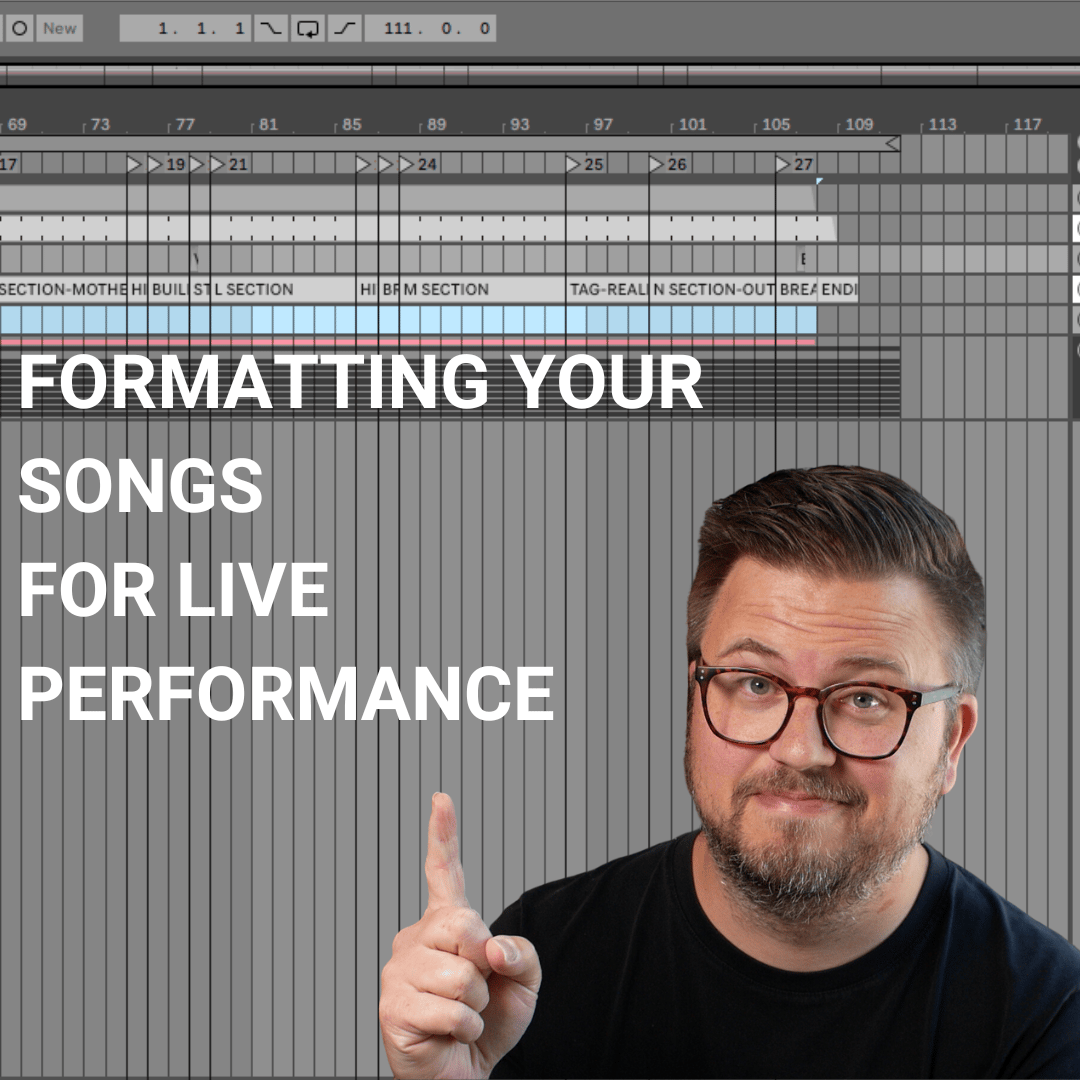Viewport: 1080px width, 1080px height.
Task: Select the thin pink clip strip
Action: [x=408, y=342]
